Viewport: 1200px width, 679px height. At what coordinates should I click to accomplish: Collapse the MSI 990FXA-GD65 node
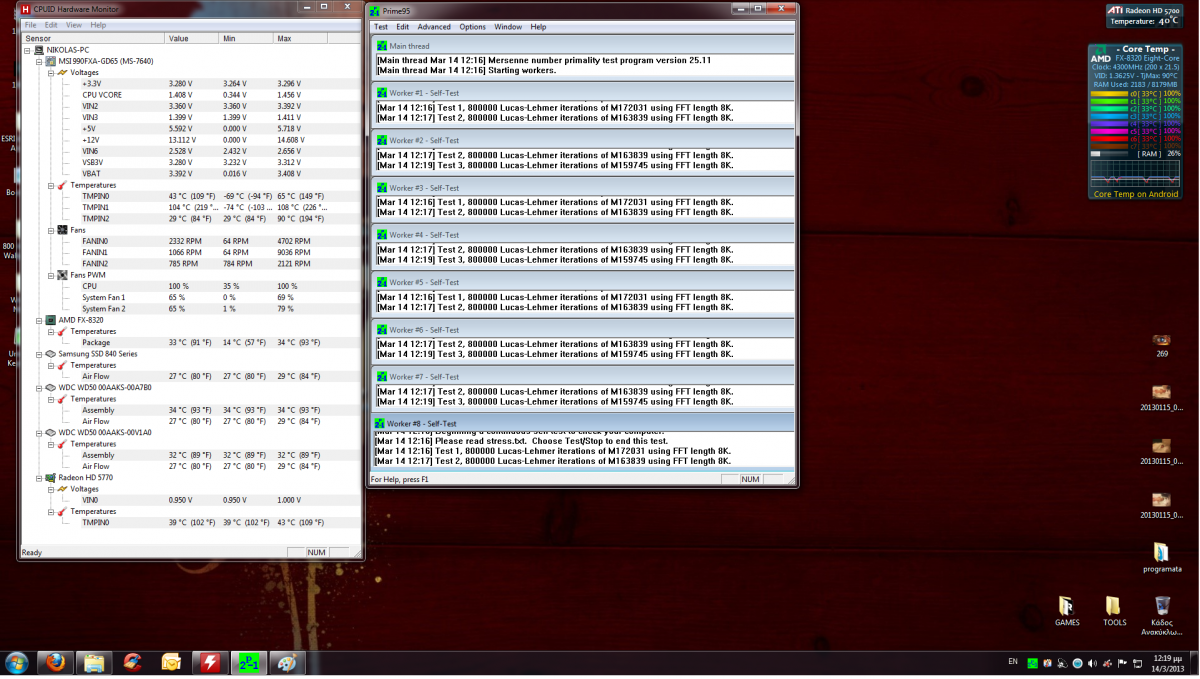(39, 61)
